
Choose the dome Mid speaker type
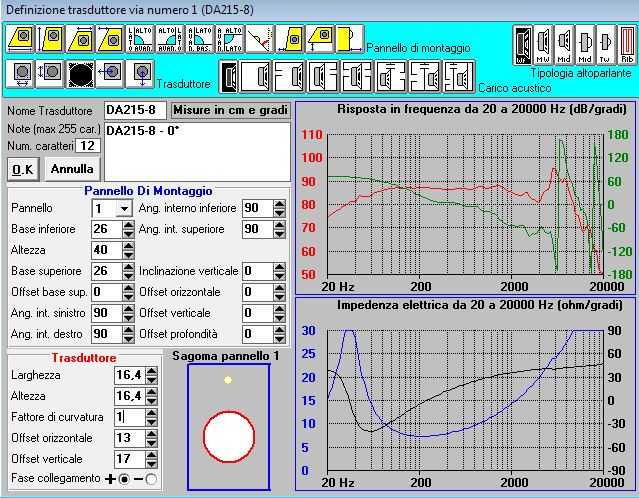click(585, 45)
